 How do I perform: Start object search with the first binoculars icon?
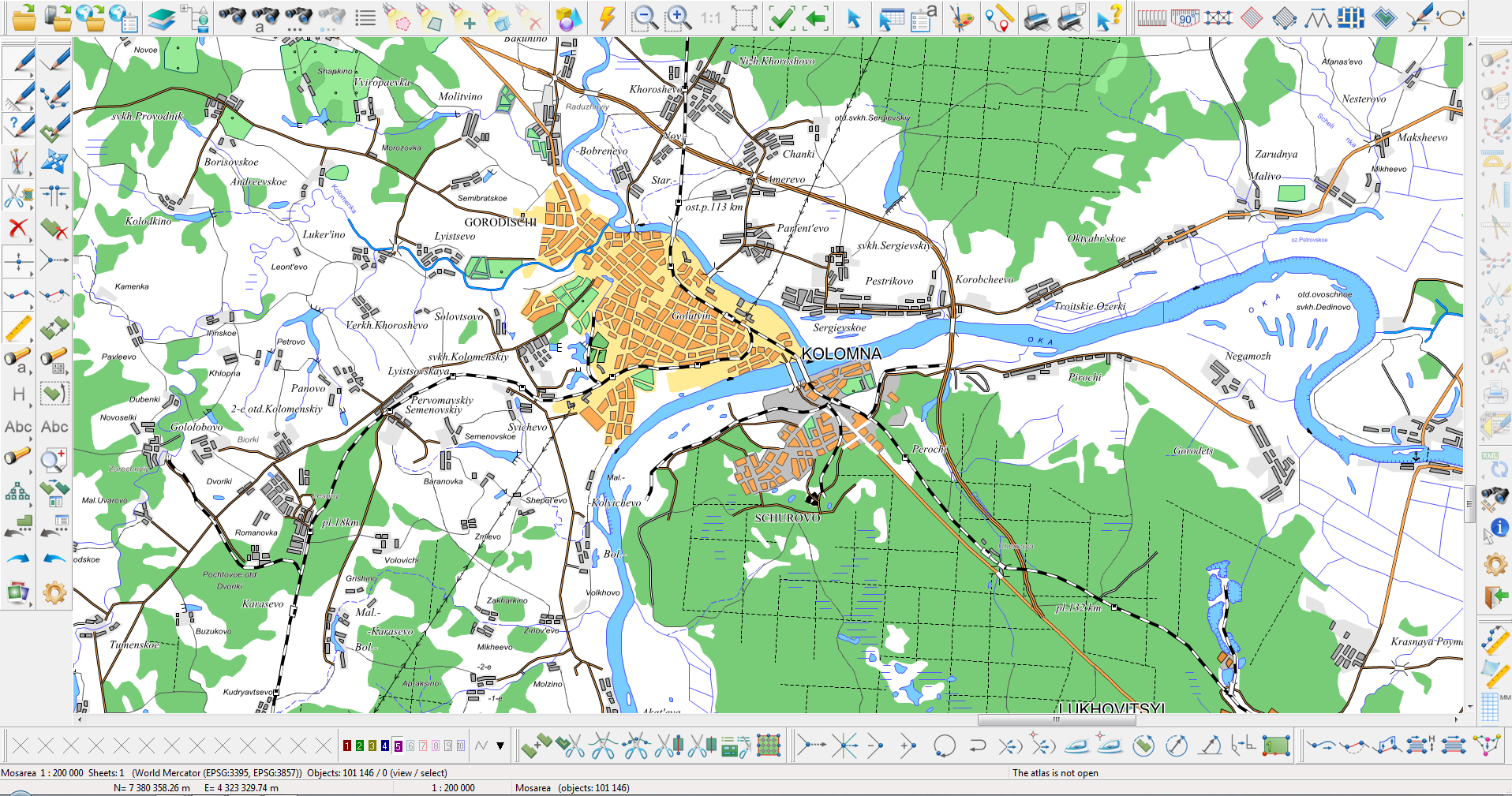pos(232,17)
